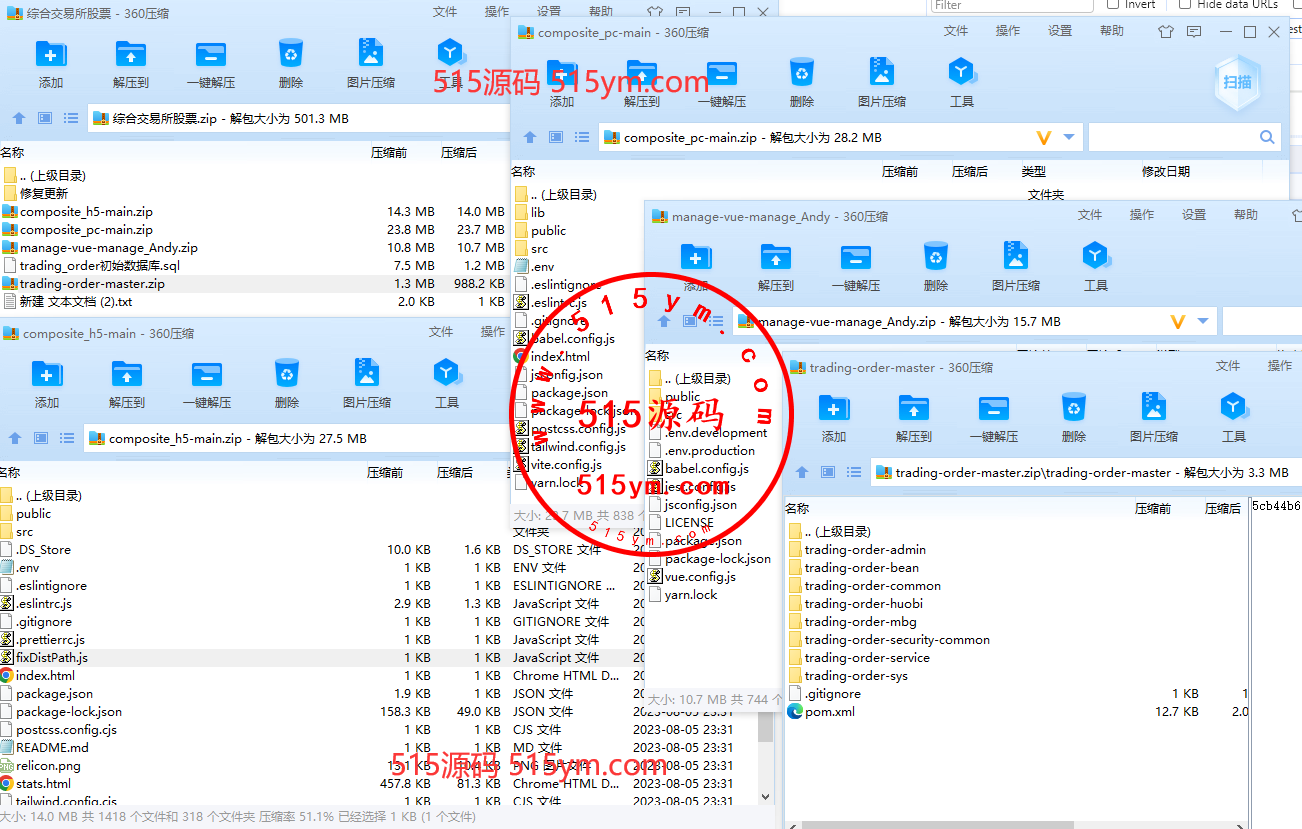This screenshot has width=1302, height=829.
Task: Expand path dropdown of manage-vue-manage_Andy.zip
Action: (x=1203, y=322)
